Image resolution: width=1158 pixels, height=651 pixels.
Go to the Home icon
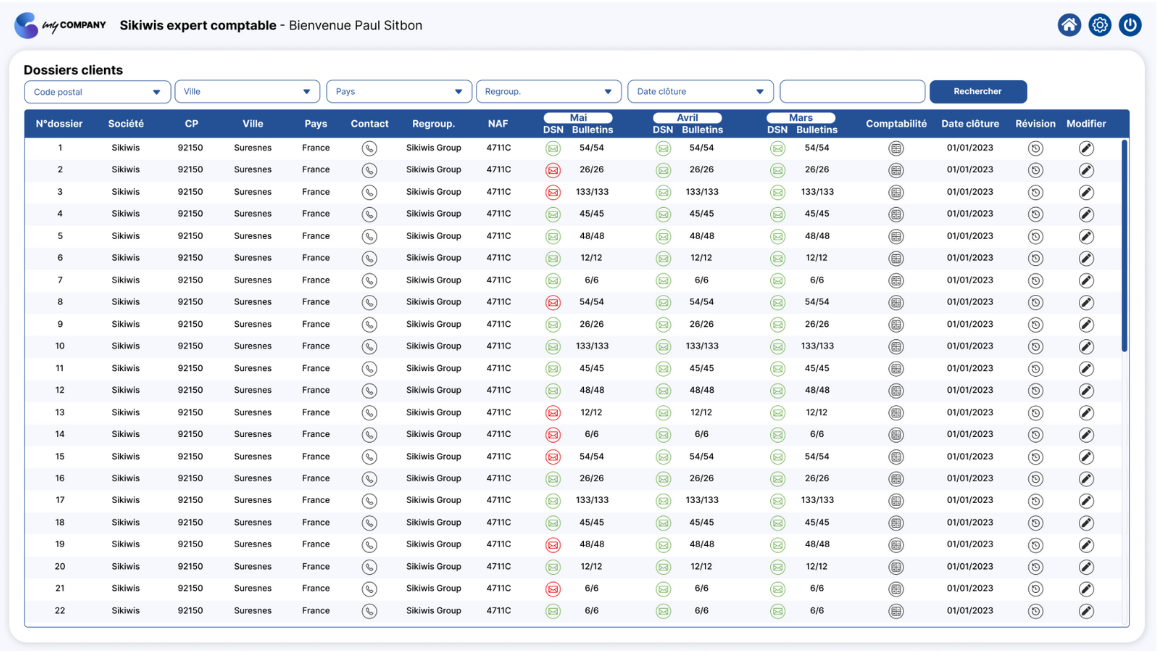point(1069,25)
